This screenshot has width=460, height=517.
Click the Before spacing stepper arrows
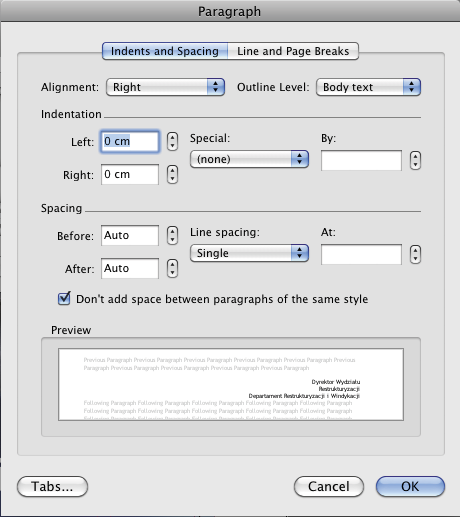(x=172, y=235)
